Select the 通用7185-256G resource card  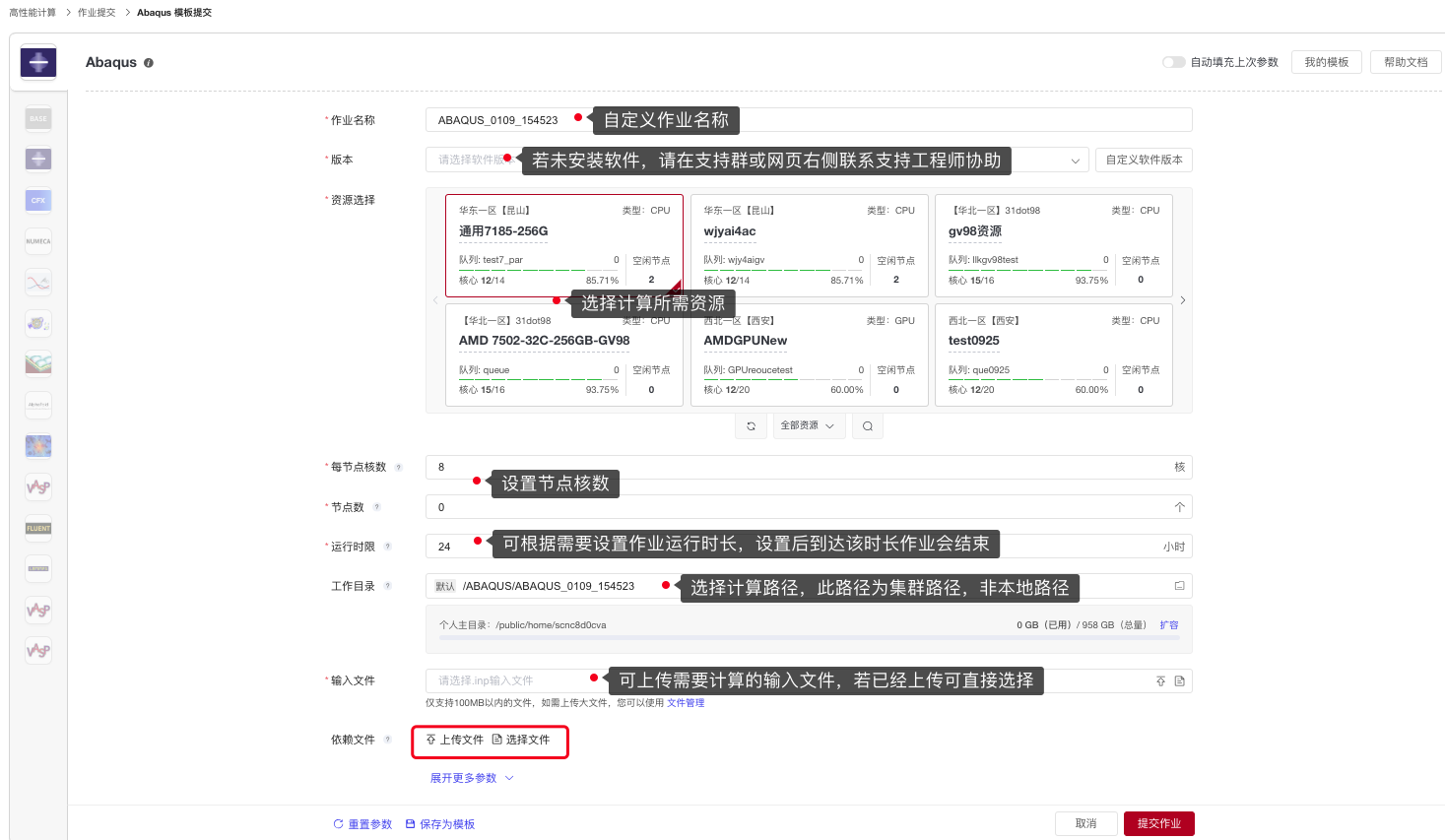[x=563, y=245]
